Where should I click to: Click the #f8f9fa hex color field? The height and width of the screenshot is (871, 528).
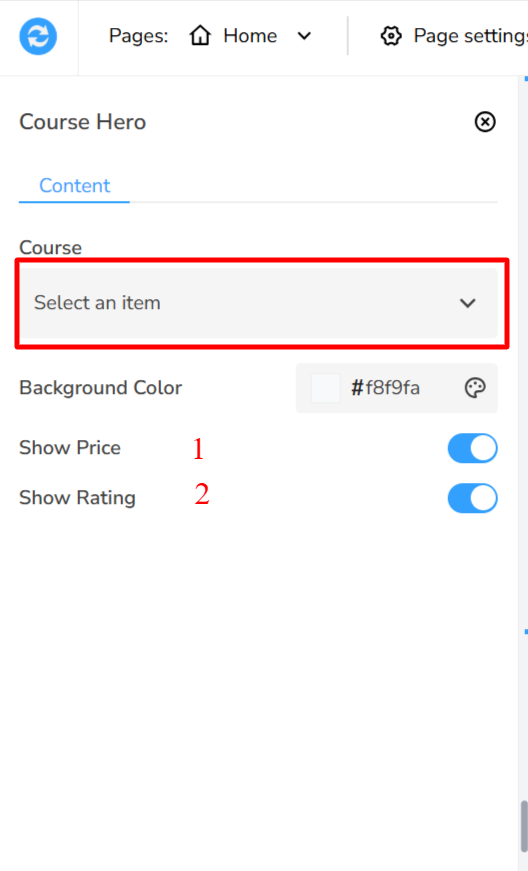coord(385,388)
